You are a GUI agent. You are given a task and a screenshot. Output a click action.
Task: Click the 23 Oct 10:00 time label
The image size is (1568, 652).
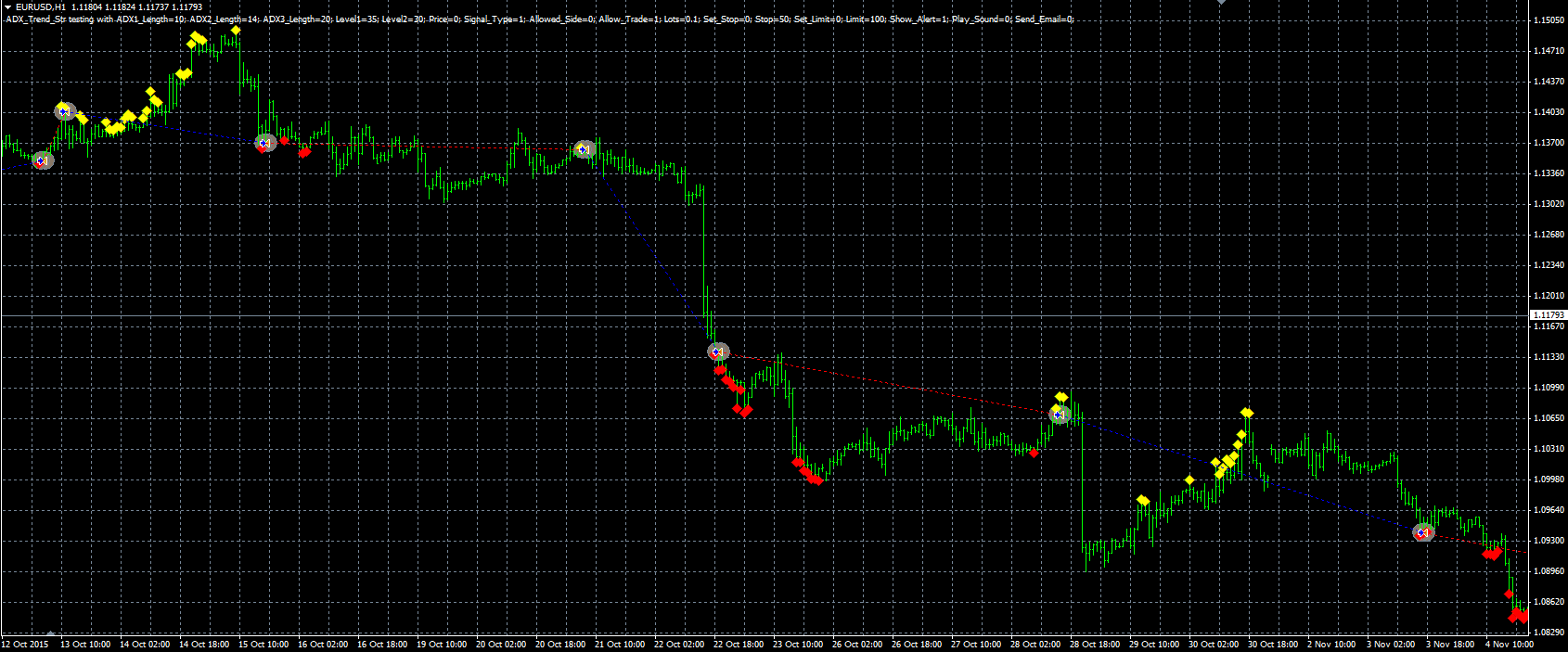pos(798,644)
